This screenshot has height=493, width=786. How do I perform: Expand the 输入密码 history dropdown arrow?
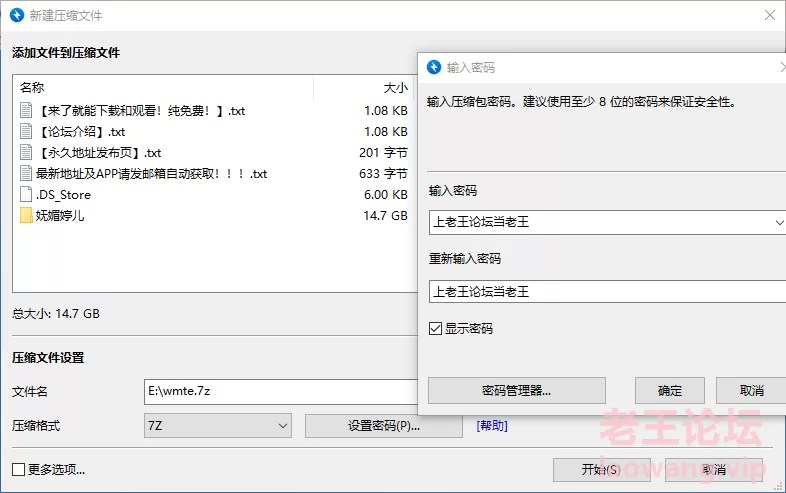click(x=779, y=222)
